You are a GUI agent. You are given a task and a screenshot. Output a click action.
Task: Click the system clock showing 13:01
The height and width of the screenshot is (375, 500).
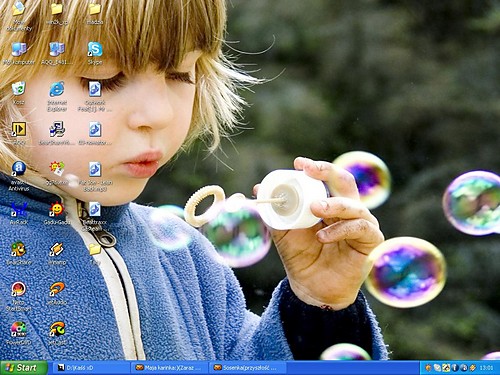pyautogui.click(x=486, y=368)
